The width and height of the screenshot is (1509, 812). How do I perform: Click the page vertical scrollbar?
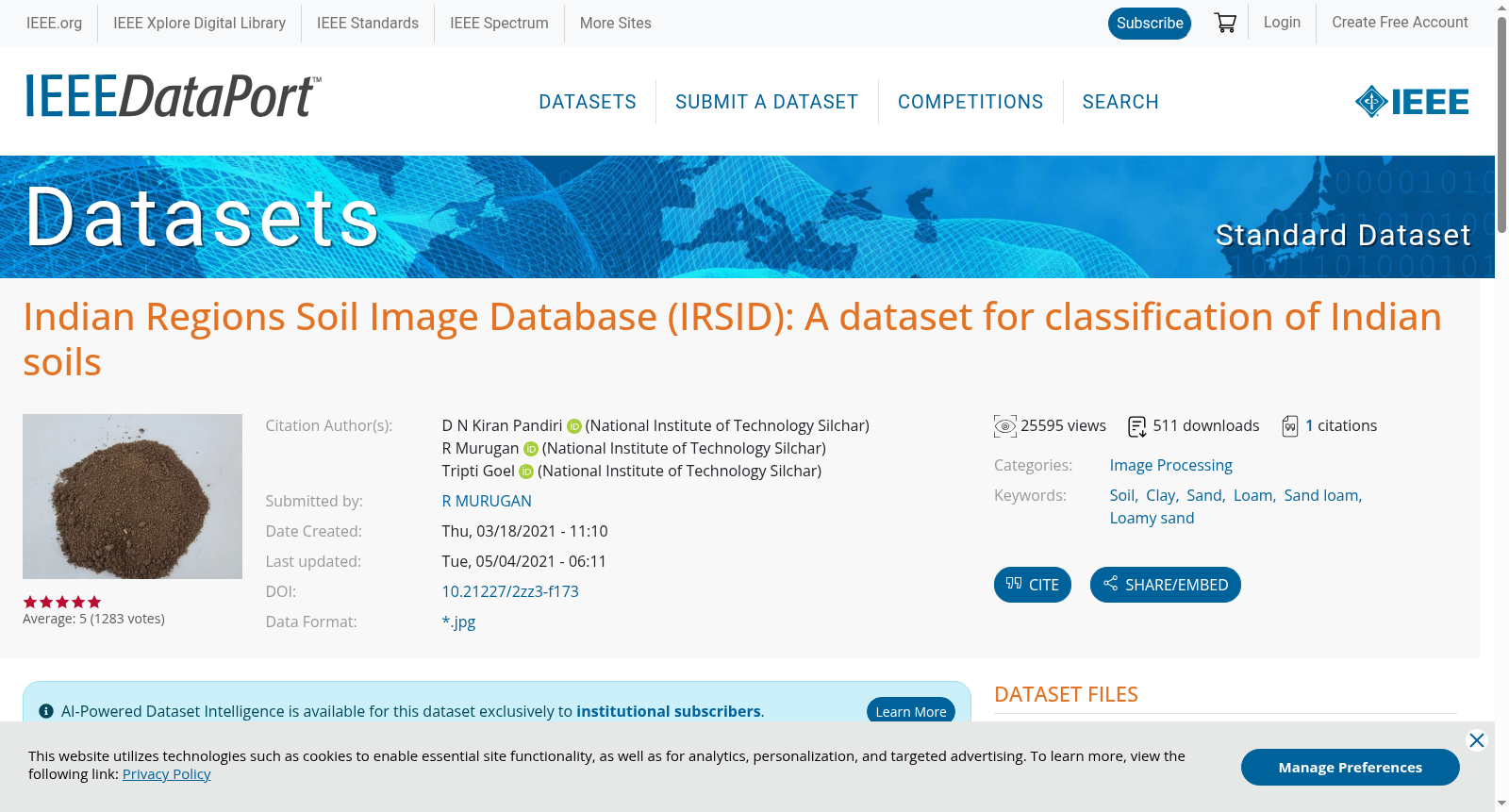point(1501,123)
